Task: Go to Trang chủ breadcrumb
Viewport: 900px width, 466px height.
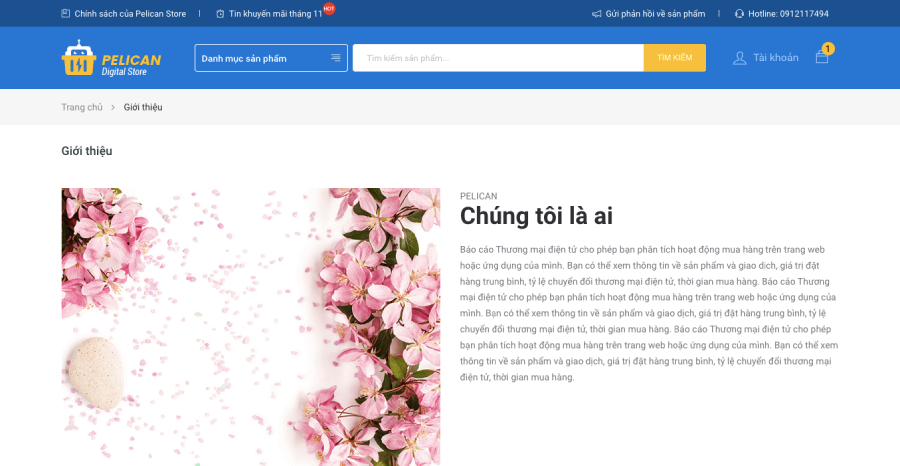Action: 82,107
